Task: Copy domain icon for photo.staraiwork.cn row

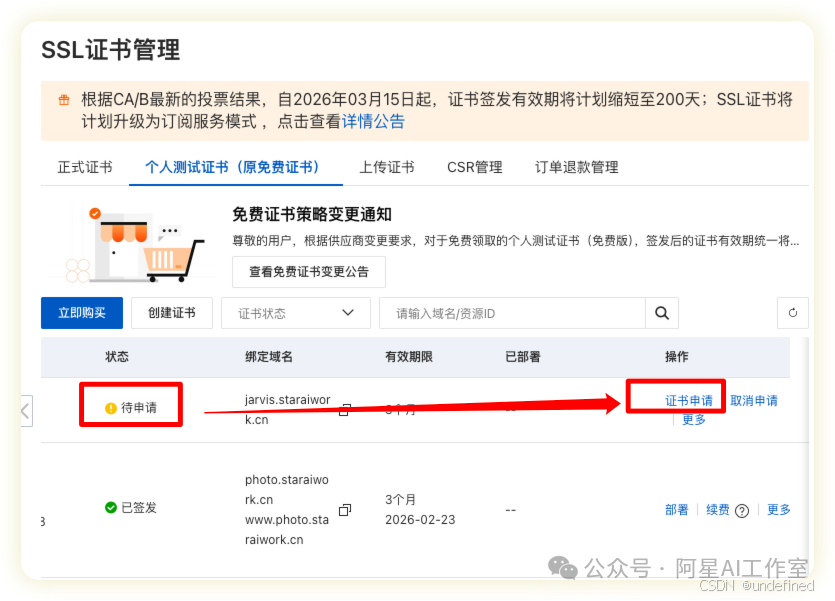Action: 345,510
